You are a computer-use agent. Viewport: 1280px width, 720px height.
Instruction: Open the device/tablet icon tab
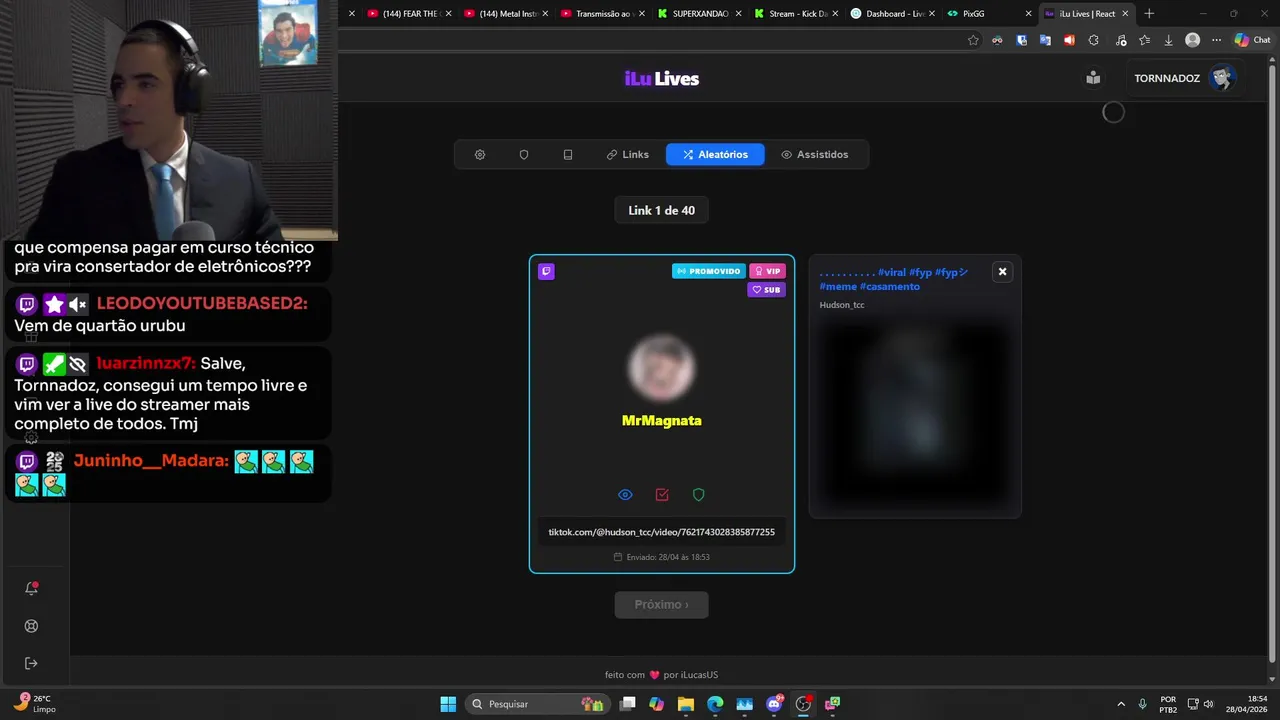(568, 155)
